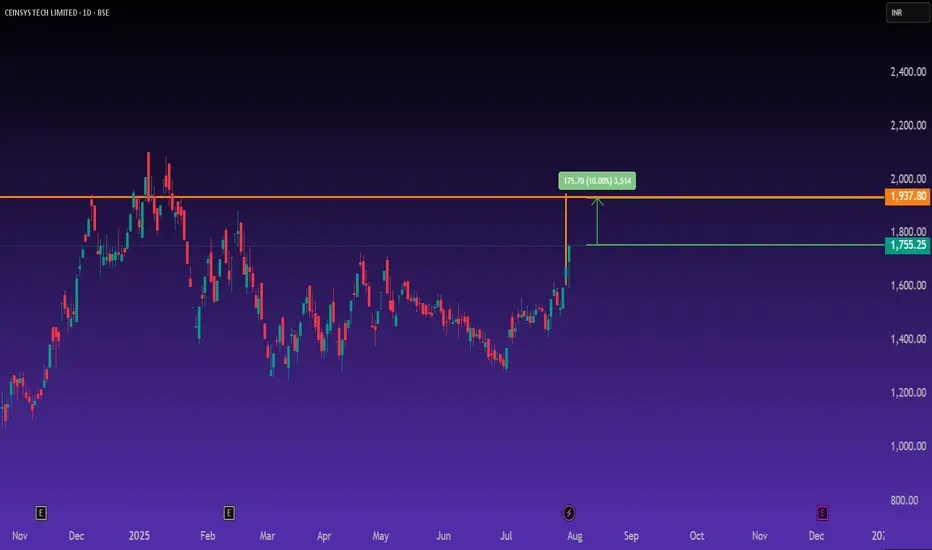Select the green 1,755.25 current price label
932x550 pixels.
coord(908,245)
